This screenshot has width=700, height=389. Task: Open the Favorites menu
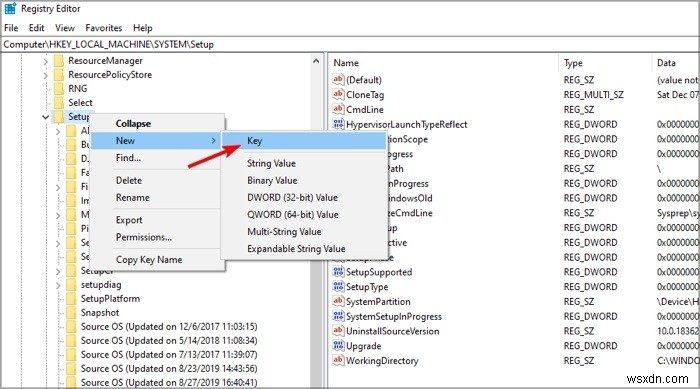(104, 28)
